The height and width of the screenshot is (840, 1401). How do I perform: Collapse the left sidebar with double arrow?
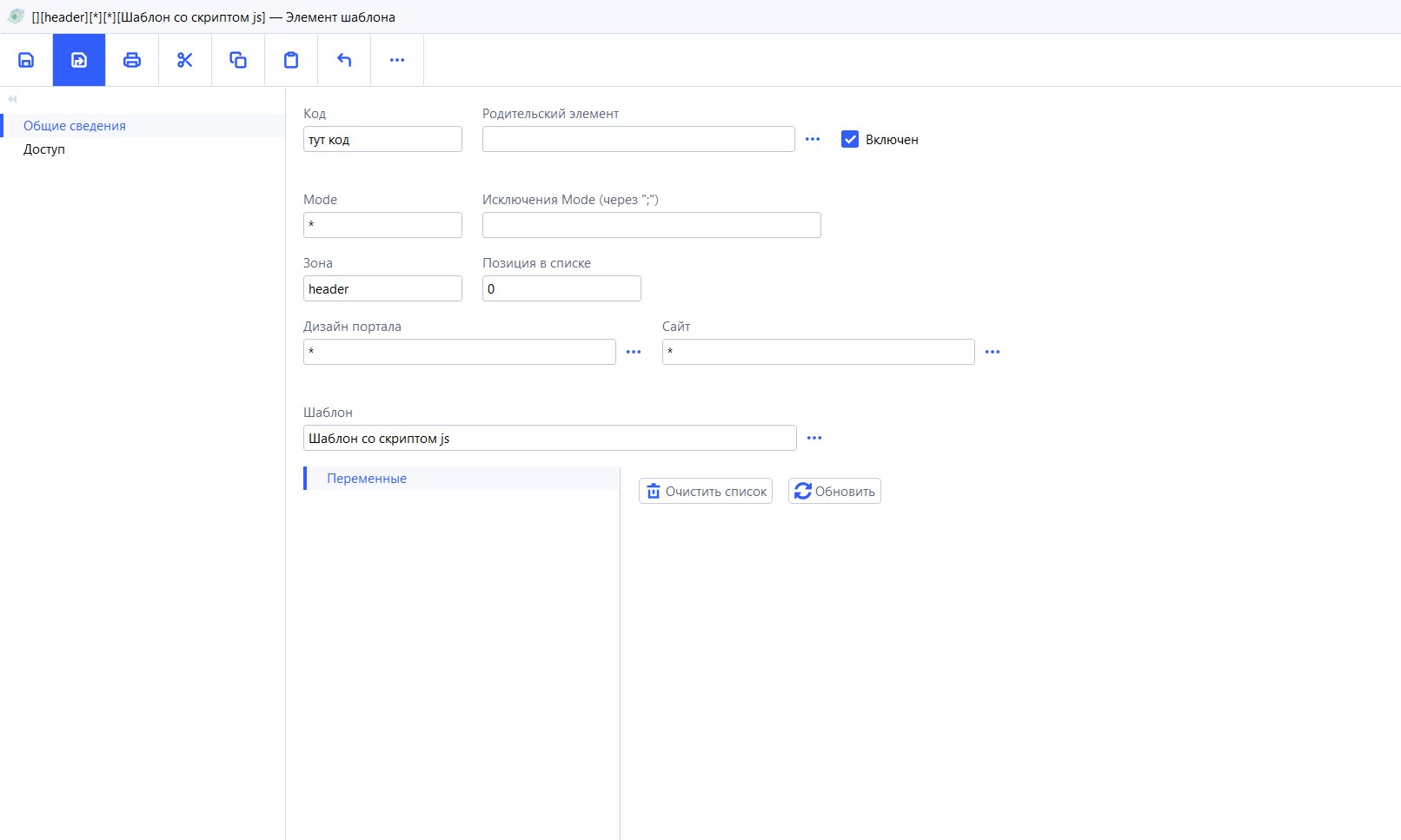coord(12,99)
